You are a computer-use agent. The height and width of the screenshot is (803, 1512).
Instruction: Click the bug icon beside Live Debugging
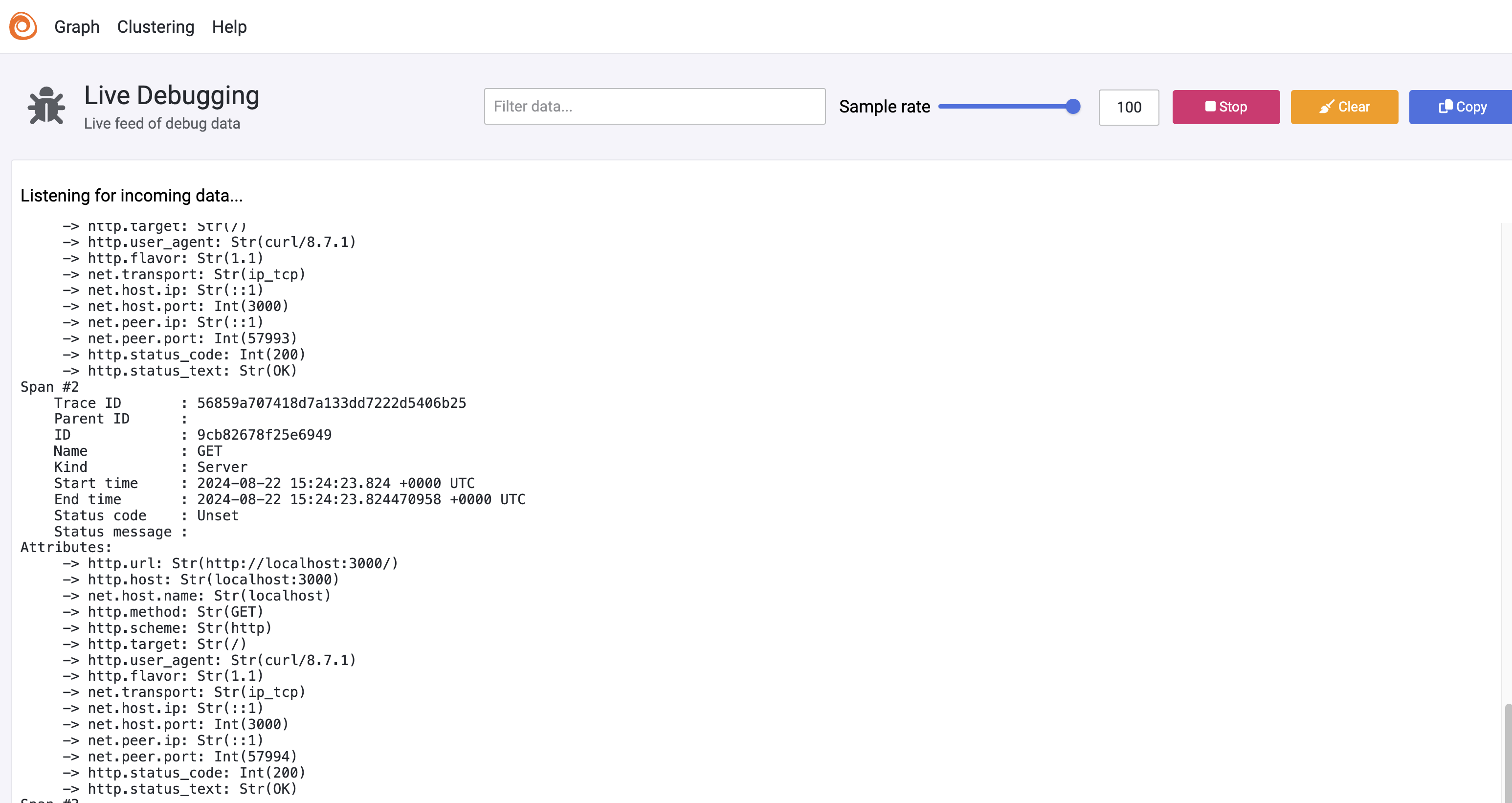pos(46,106)
